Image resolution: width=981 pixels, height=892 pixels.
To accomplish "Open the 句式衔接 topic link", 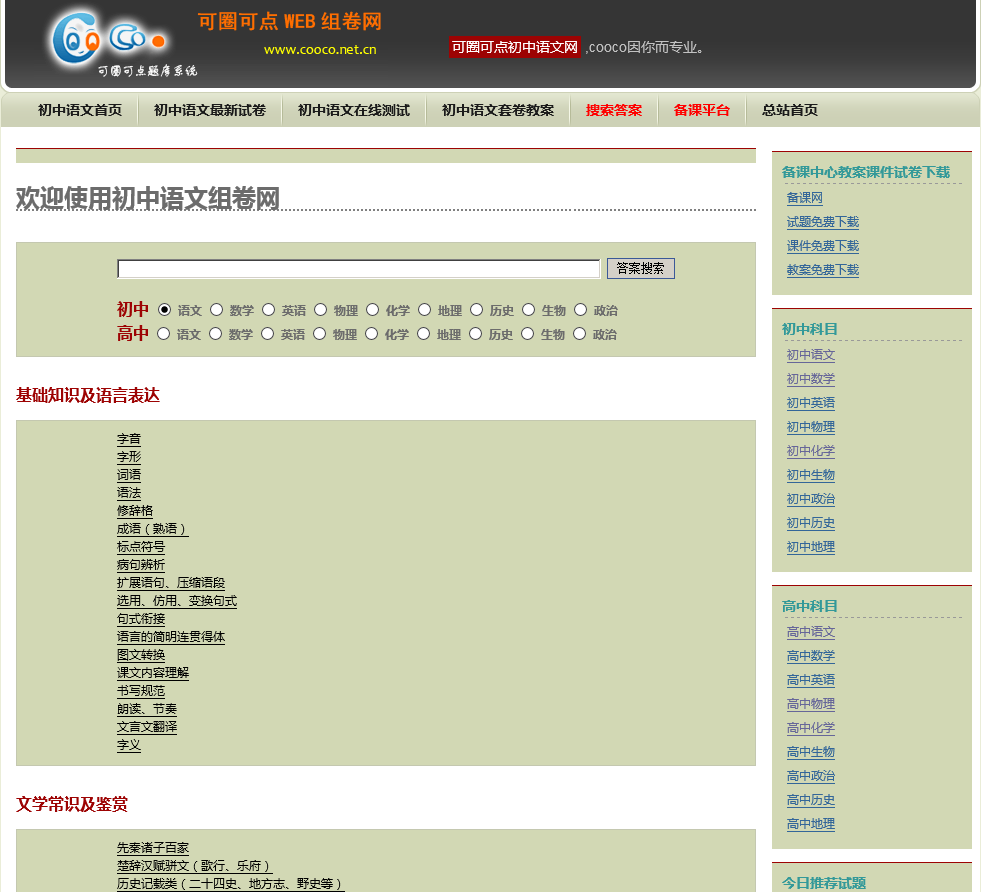I will tap(141, 619).
